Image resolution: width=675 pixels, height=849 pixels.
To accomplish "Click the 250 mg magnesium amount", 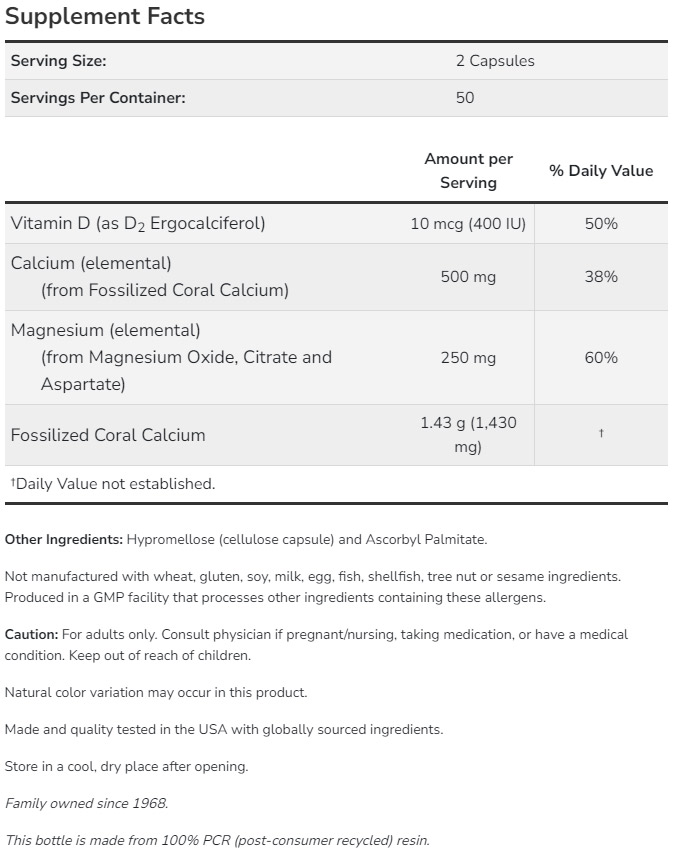I will point(468,358).
